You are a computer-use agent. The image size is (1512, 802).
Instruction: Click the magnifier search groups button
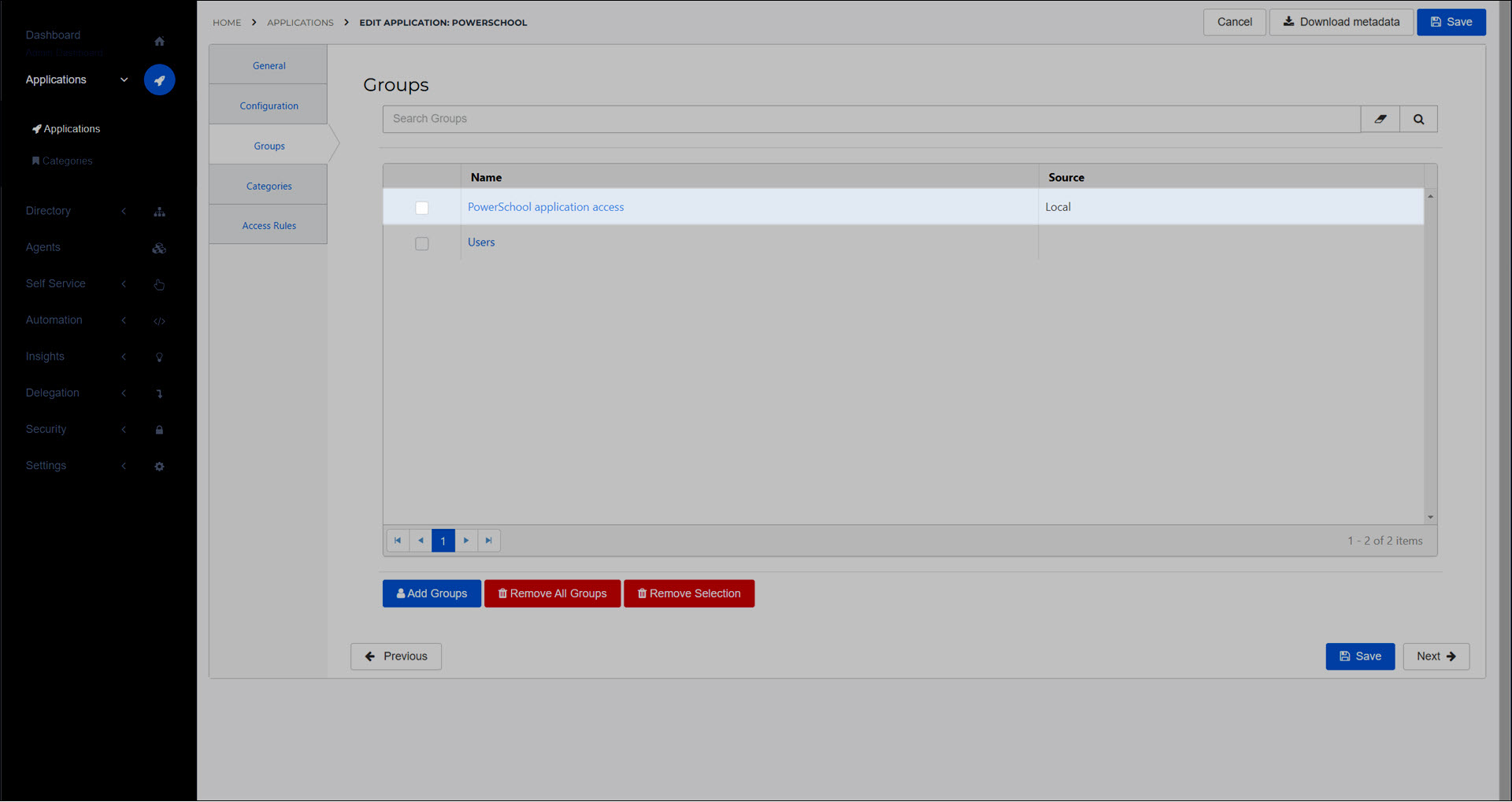pyautogui.click(x=1418, y=119)
